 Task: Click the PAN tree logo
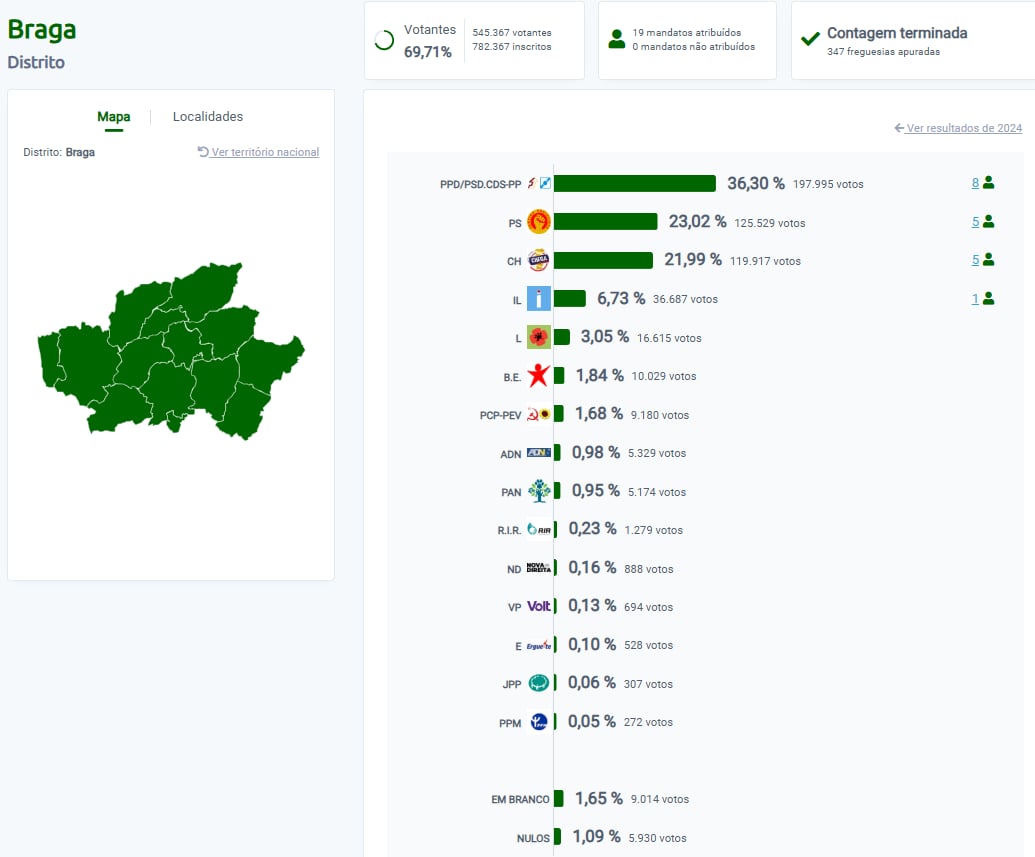click(x=538, y=491)
